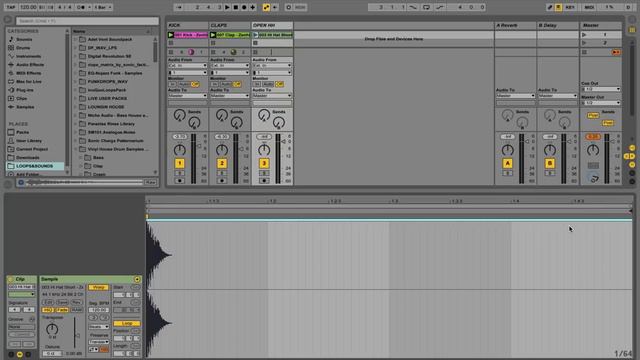Expand the Bass subfolder
This screenshot has width=640, height=360.
pyautogui.click(x=81, y=158)
